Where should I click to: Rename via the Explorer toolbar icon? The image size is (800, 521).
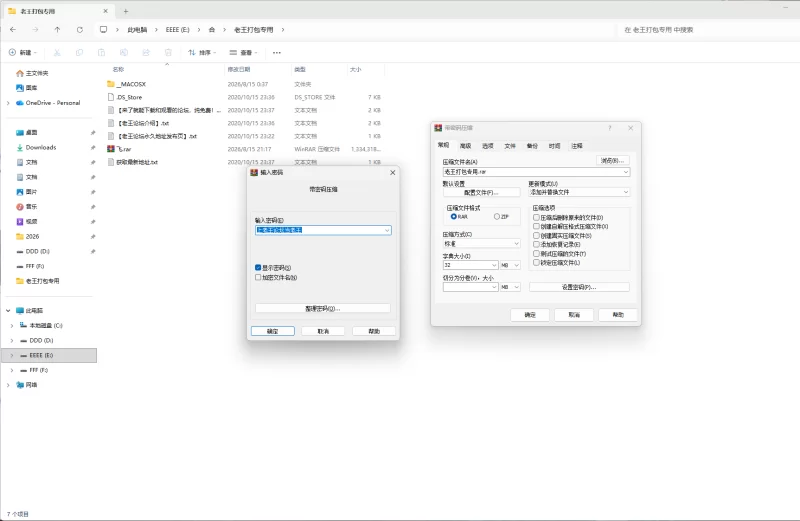(123, 53)
